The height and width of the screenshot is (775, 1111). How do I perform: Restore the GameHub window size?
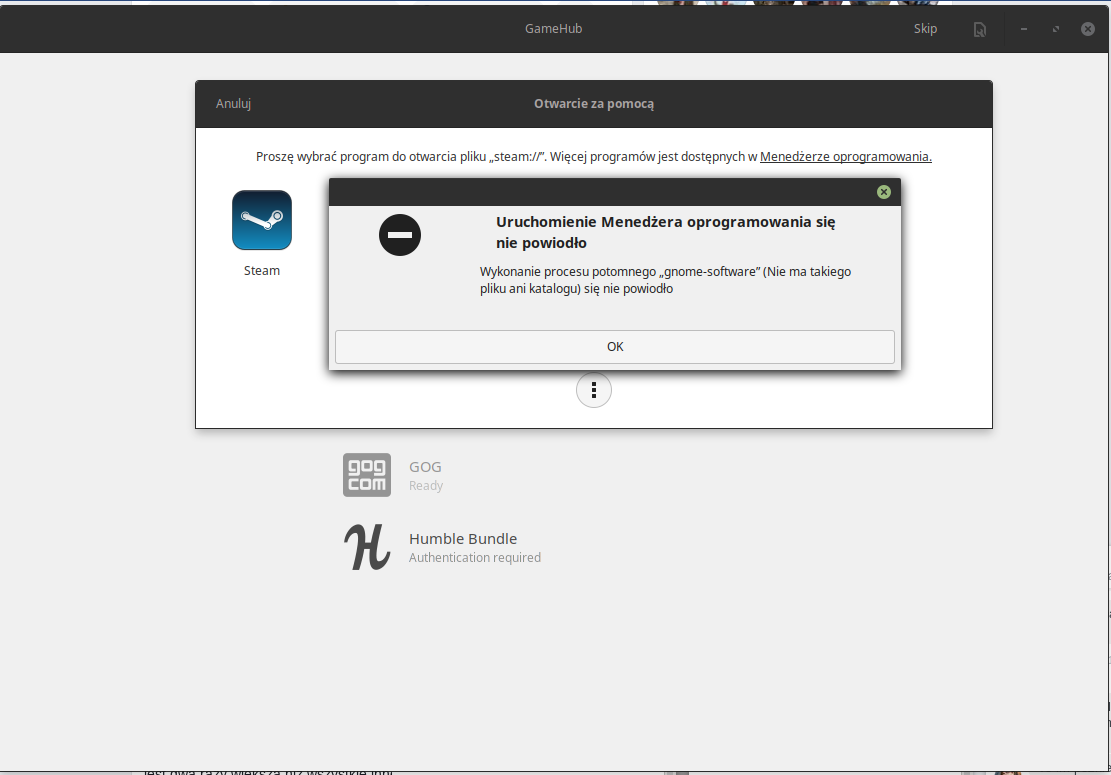click(1056, 29)
